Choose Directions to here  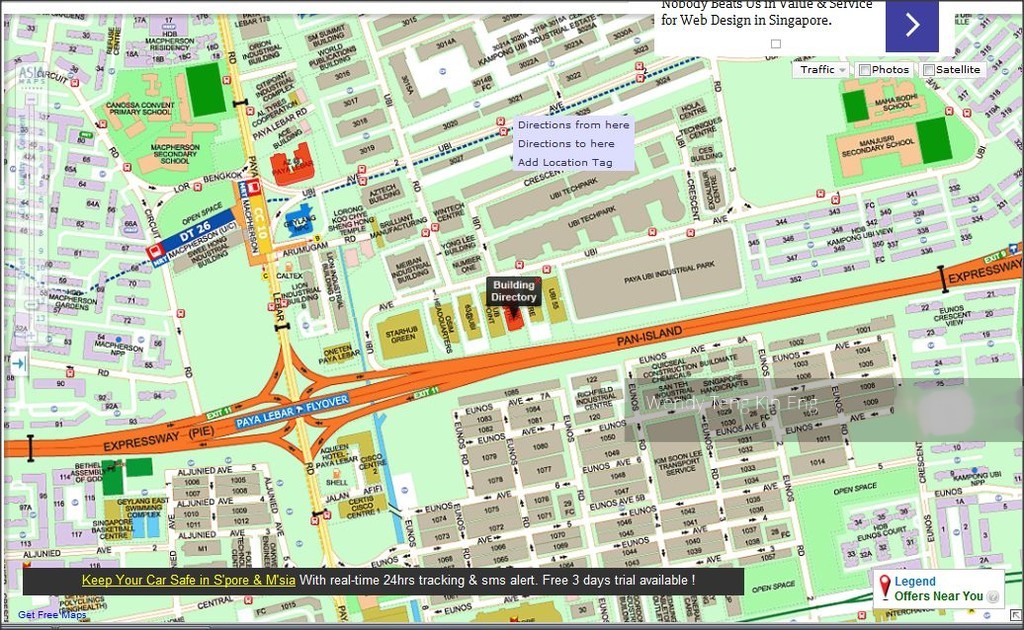click(x=566, y=144)
